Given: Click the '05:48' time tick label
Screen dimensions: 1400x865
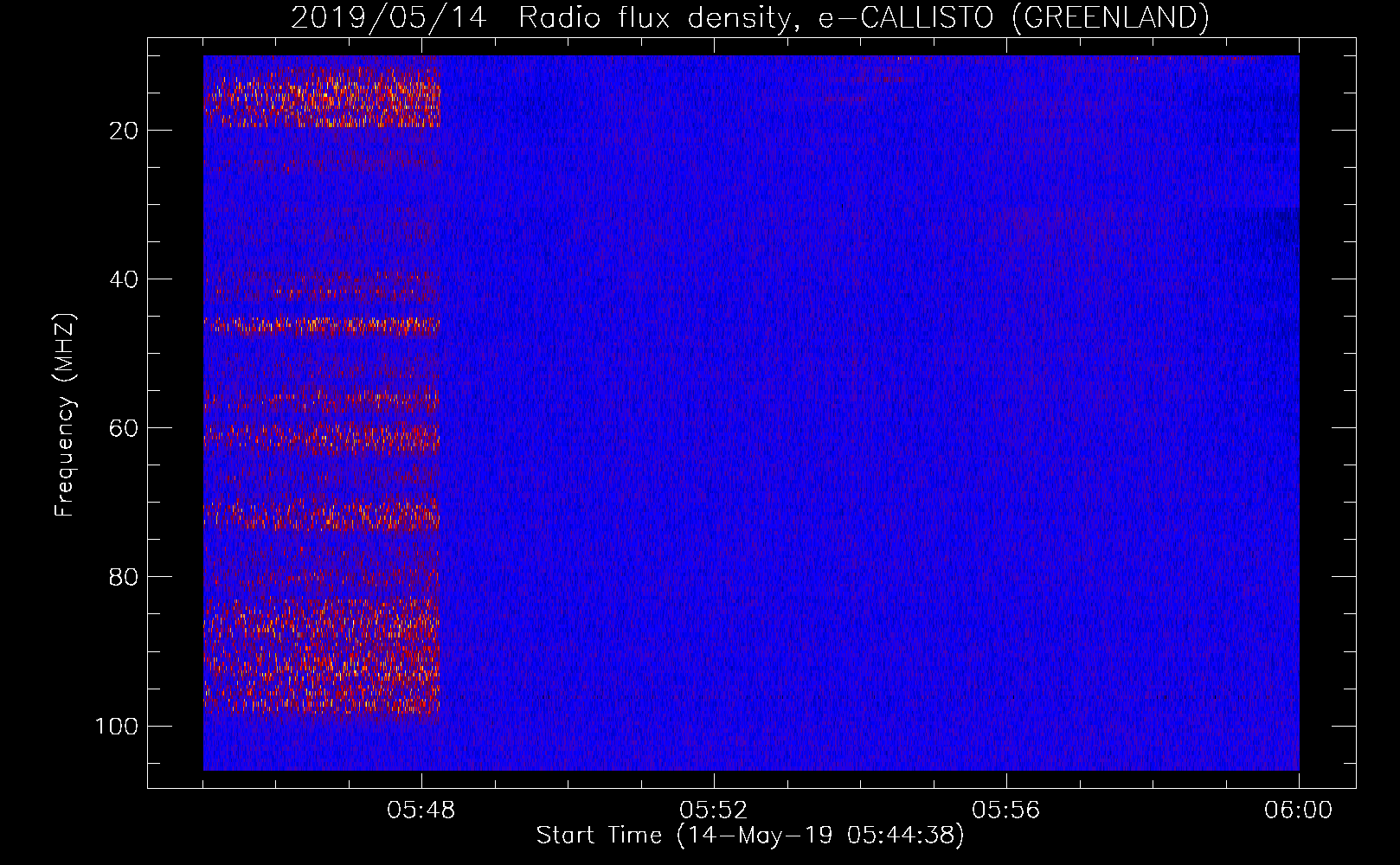Looking at the screenshot, I should 421,811.
